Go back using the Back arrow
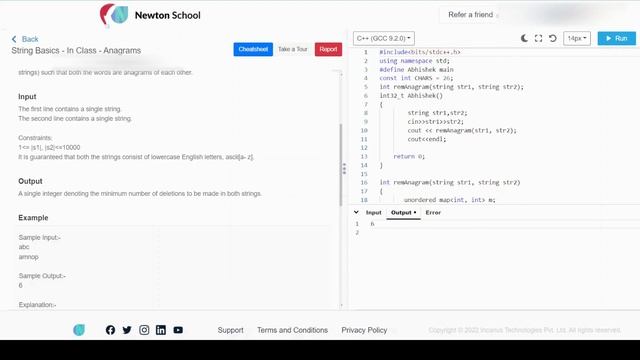The image size is (640, 360). [x=24, y=39]
